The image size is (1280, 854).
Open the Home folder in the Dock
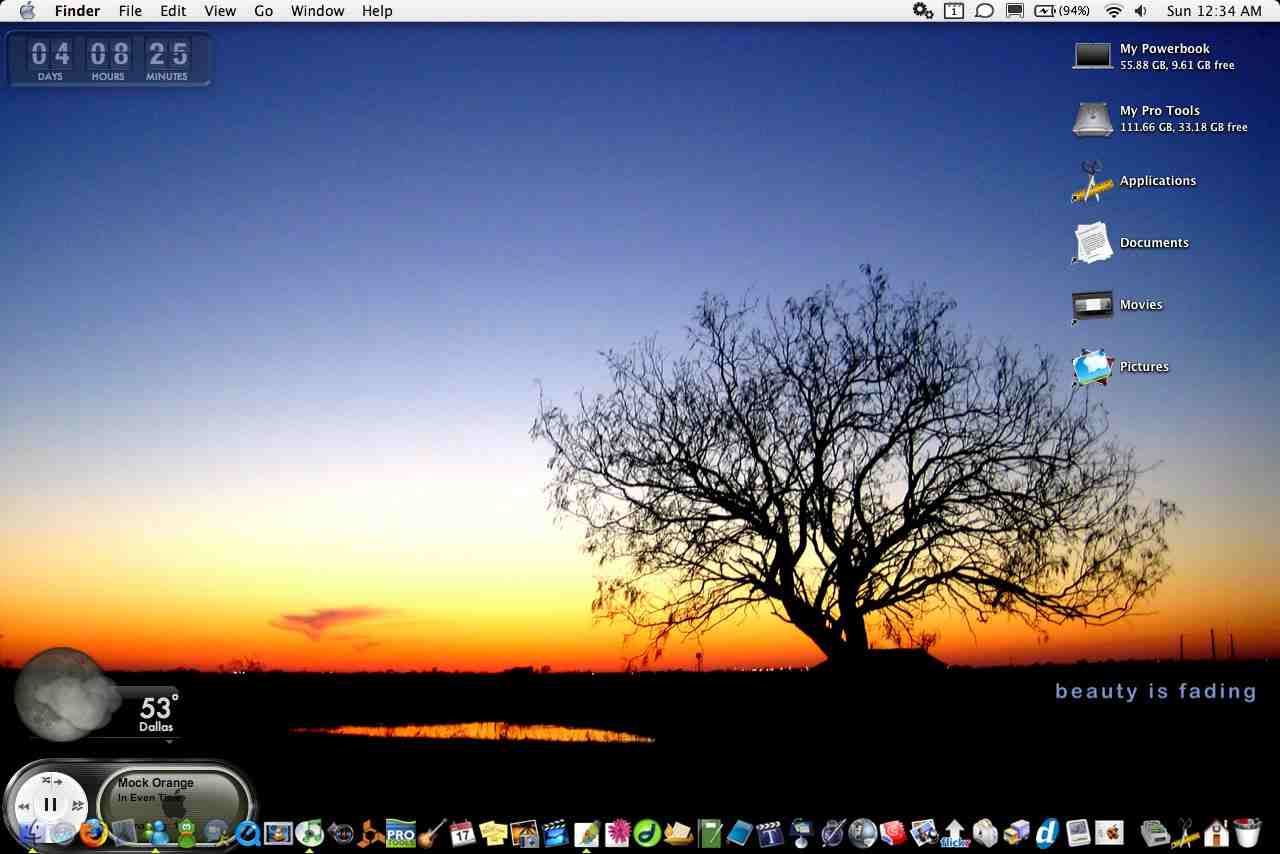tap(1216, 832)
